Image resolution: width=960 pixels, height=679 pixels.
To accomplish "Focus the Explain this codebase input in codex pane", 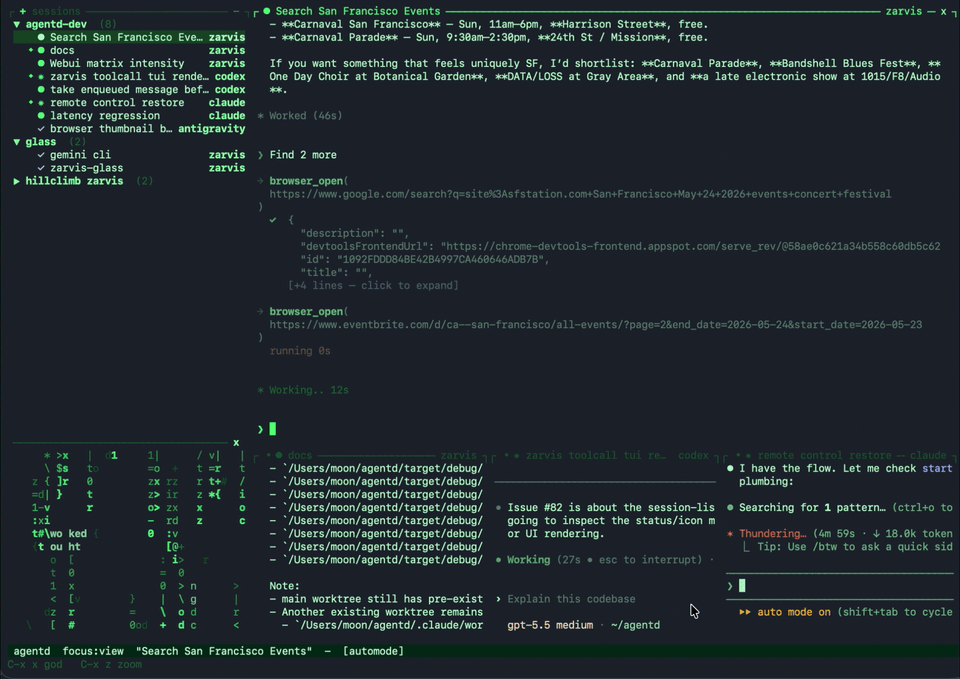I will coord(571,599).
